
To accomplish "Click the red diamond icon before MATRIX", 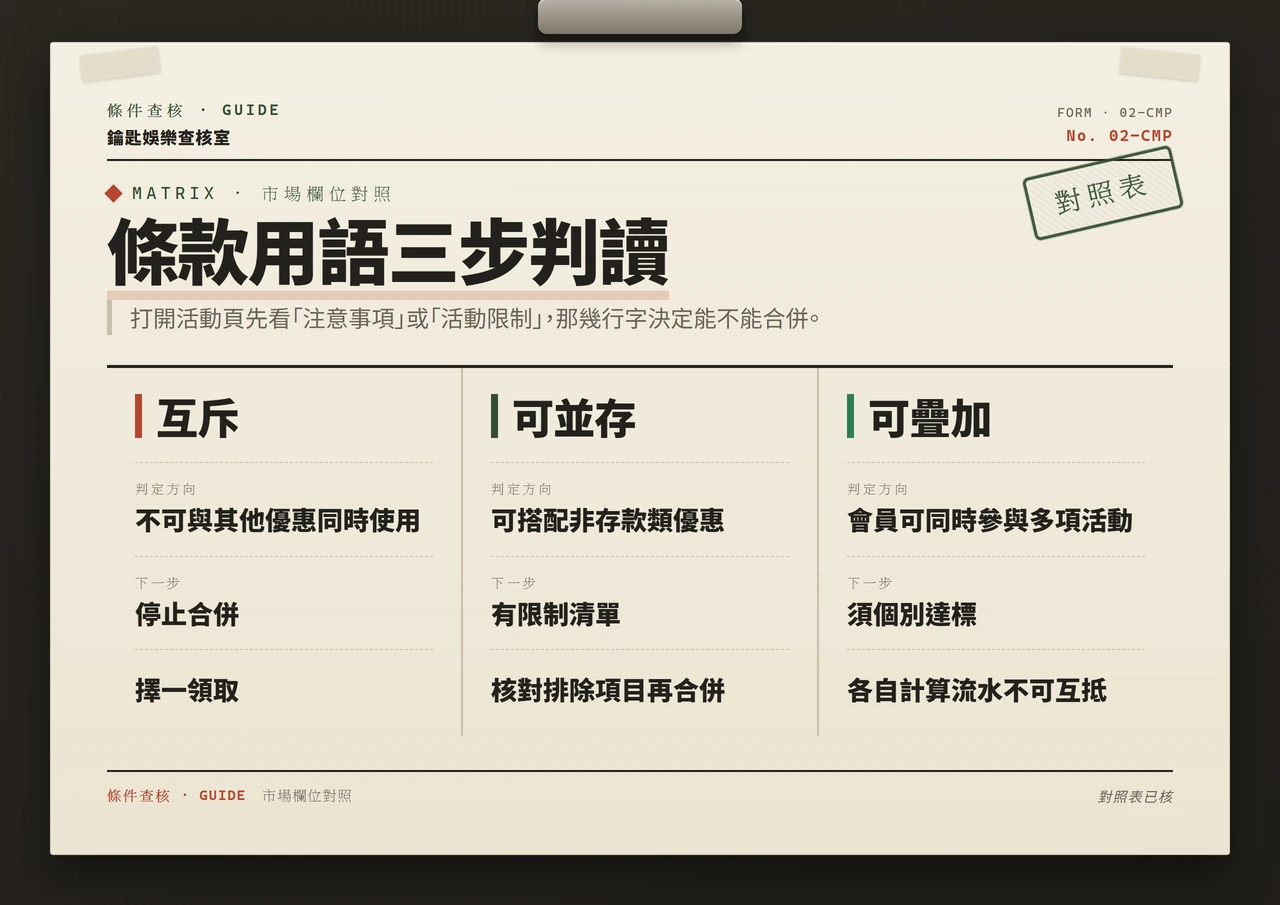I will pos(114,193).
